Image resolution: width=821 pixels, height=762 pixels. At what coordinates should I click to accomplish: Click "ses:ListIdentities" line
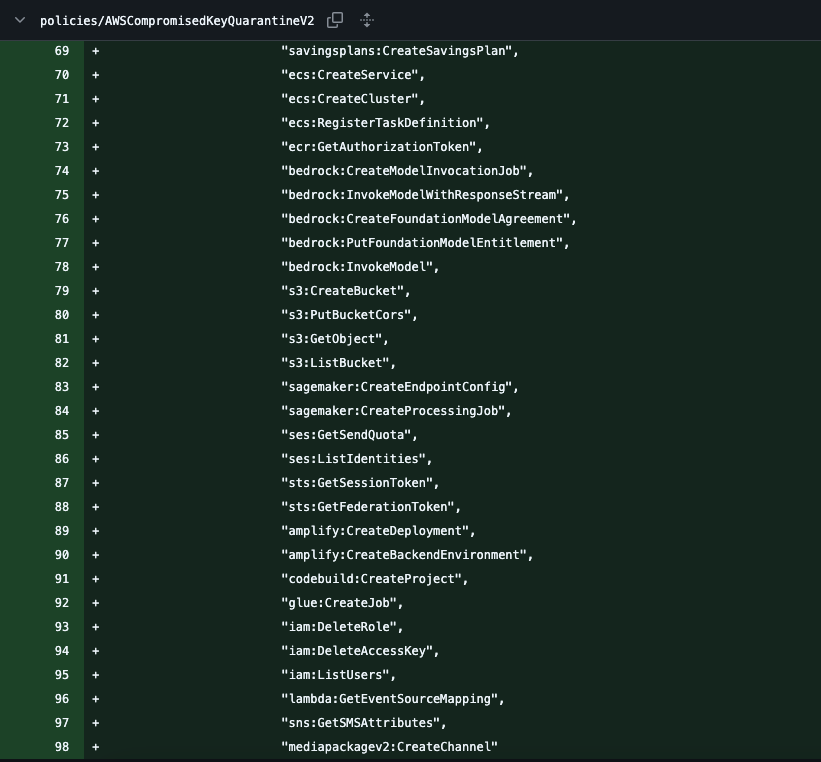click(x=357, y=459)
